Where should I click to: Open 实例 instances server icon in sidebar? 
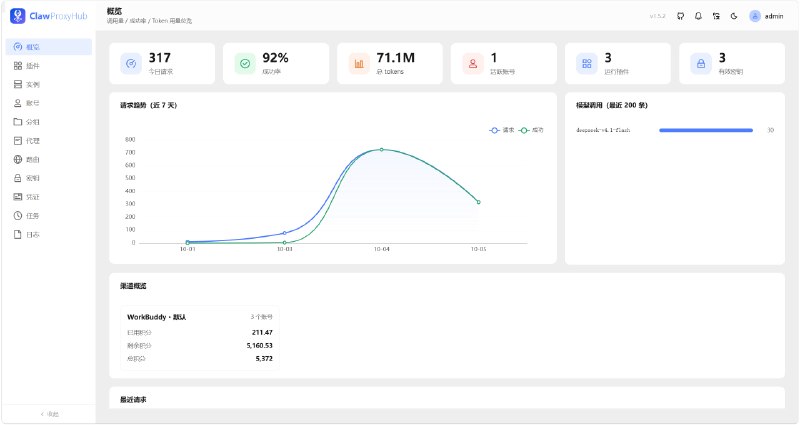click(x=18, y=84)
